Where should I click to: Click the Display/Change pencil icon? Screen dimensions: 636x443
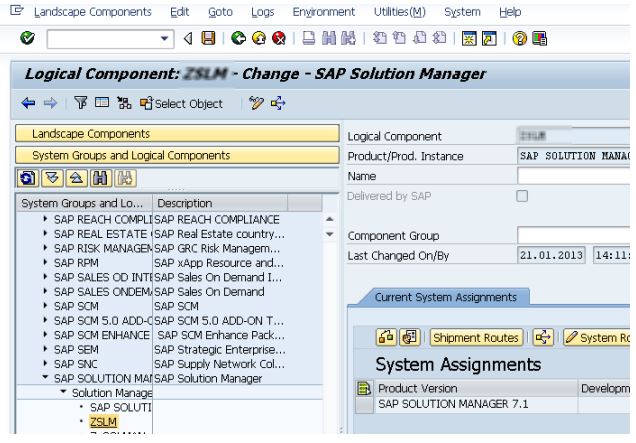pyautogui.click(x=256, y=103)
